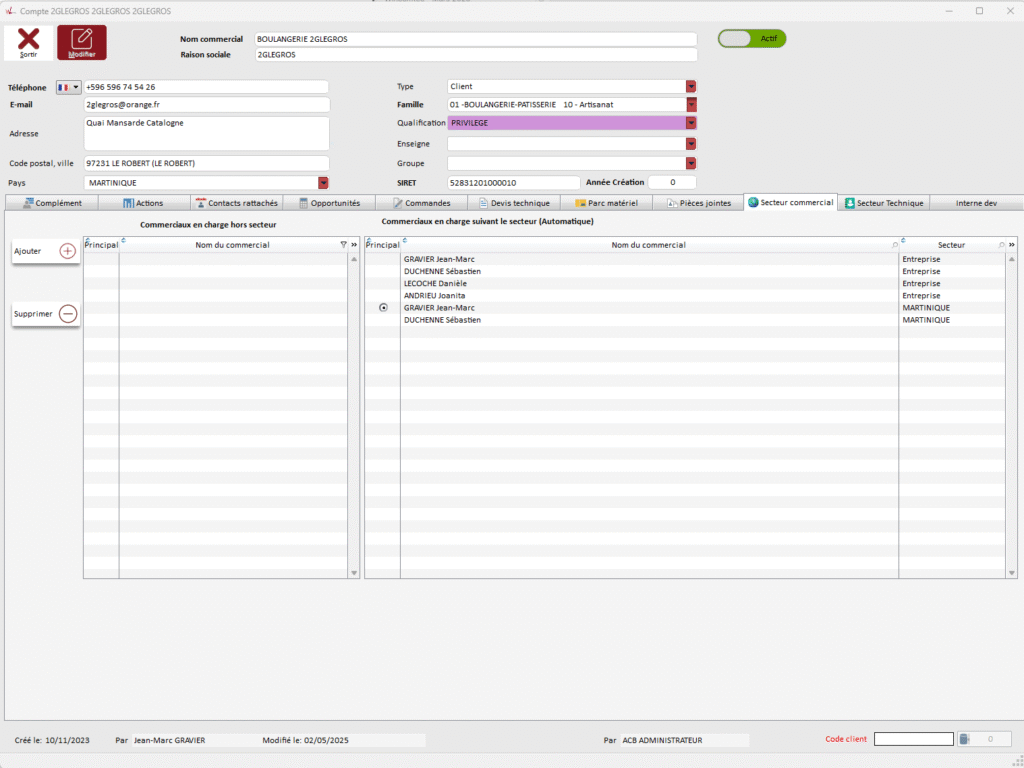Click the E-mail input field

pyautogui.click(x=207, y=105)
